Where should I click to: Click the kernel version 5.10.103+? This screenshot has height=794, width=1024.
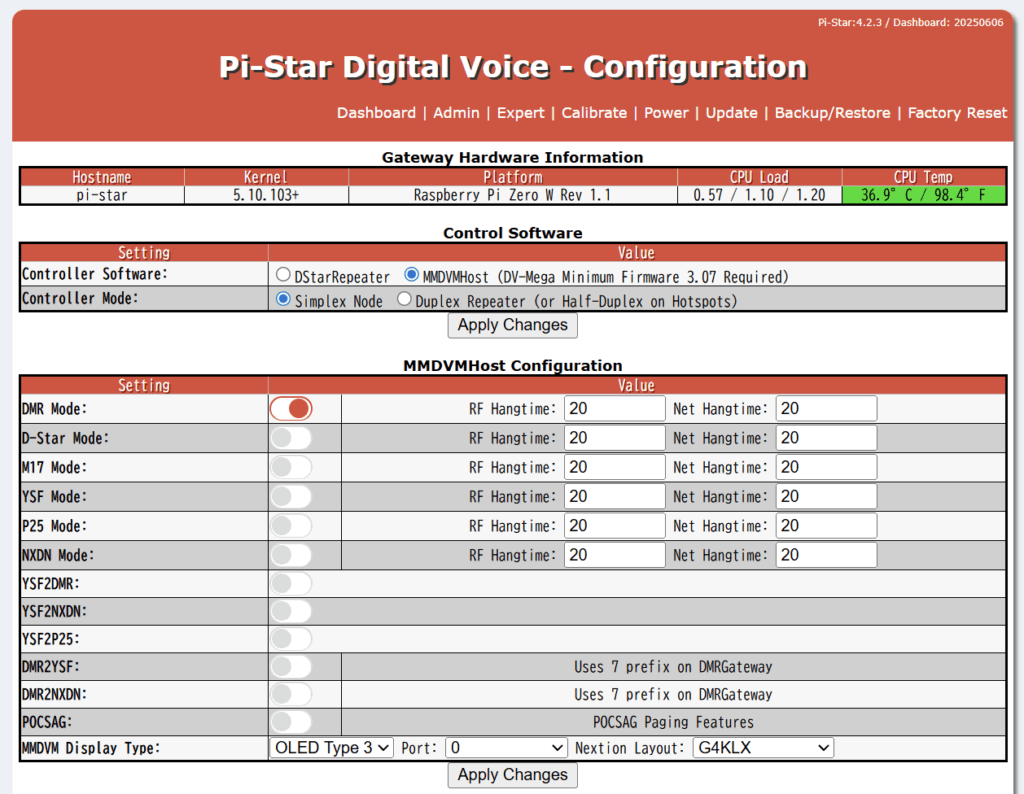[266, 195]
